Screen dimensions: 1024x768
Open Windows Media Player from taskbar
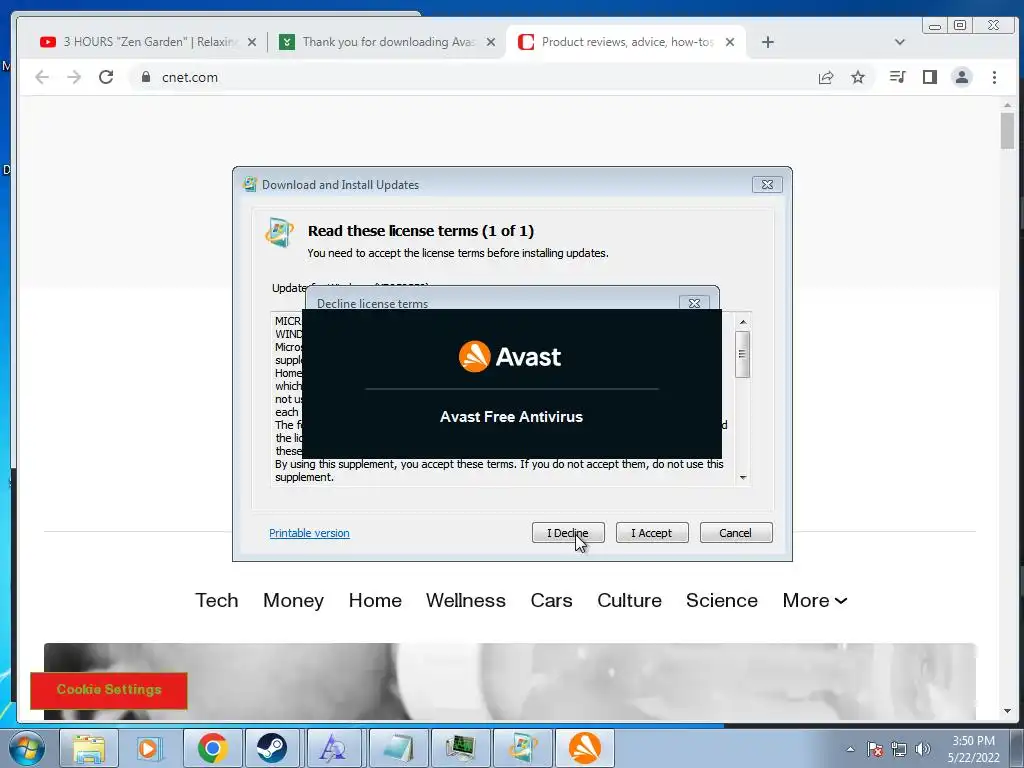pyautogui.click(x=150, y=748)
